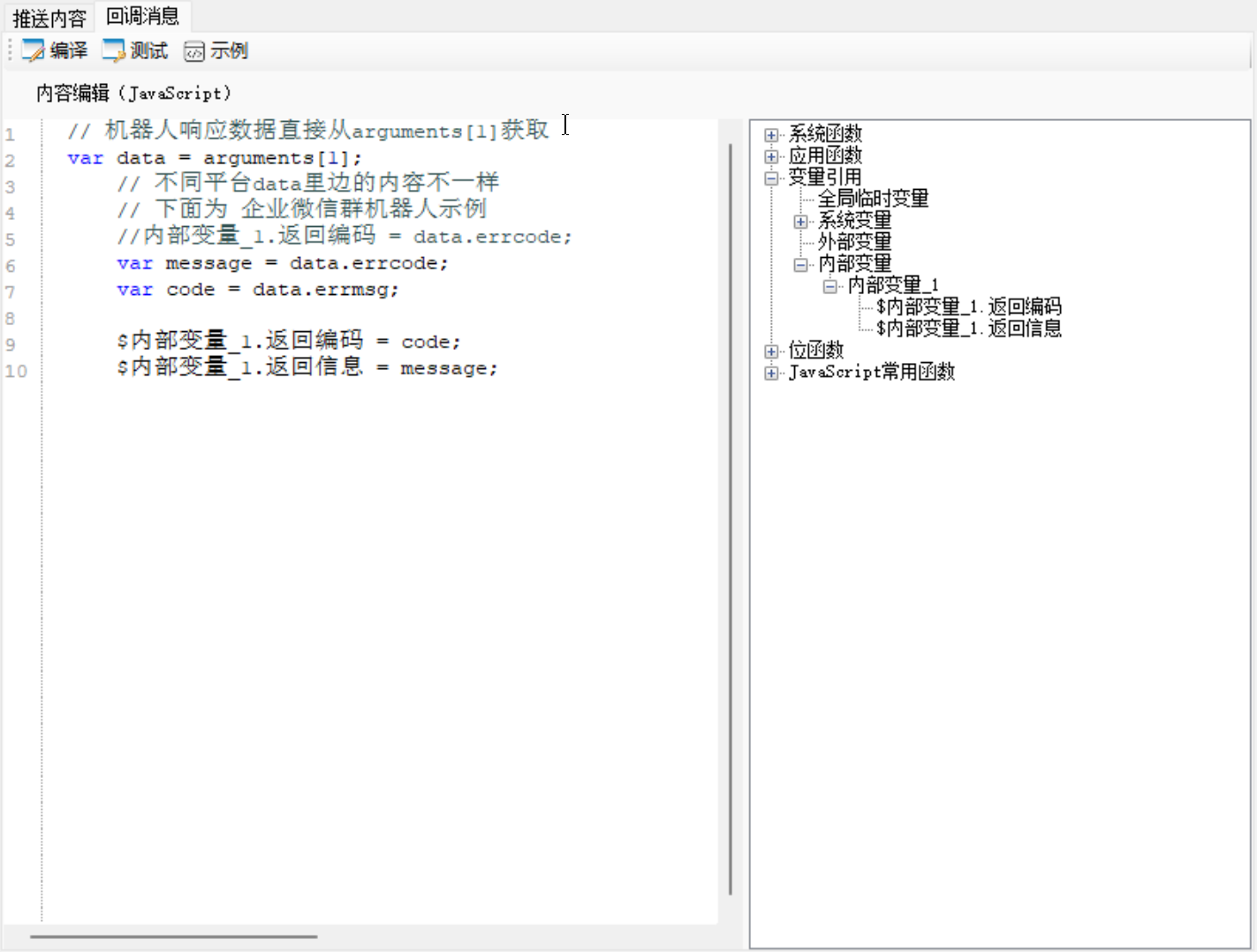This screenshot has width=1257, height=952.
Task: Click the toolbar grip handle
Action: [10, 50]
